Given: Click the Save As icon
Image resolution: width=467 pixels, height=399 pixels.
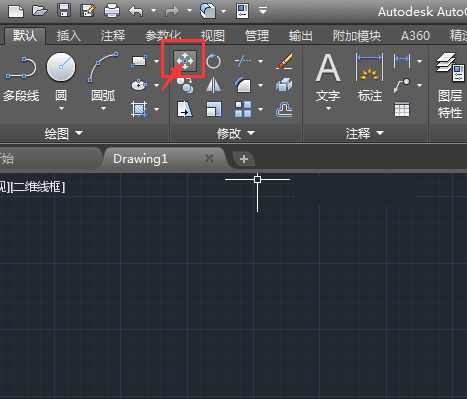Looking at the screenshot, I should 88,11.
